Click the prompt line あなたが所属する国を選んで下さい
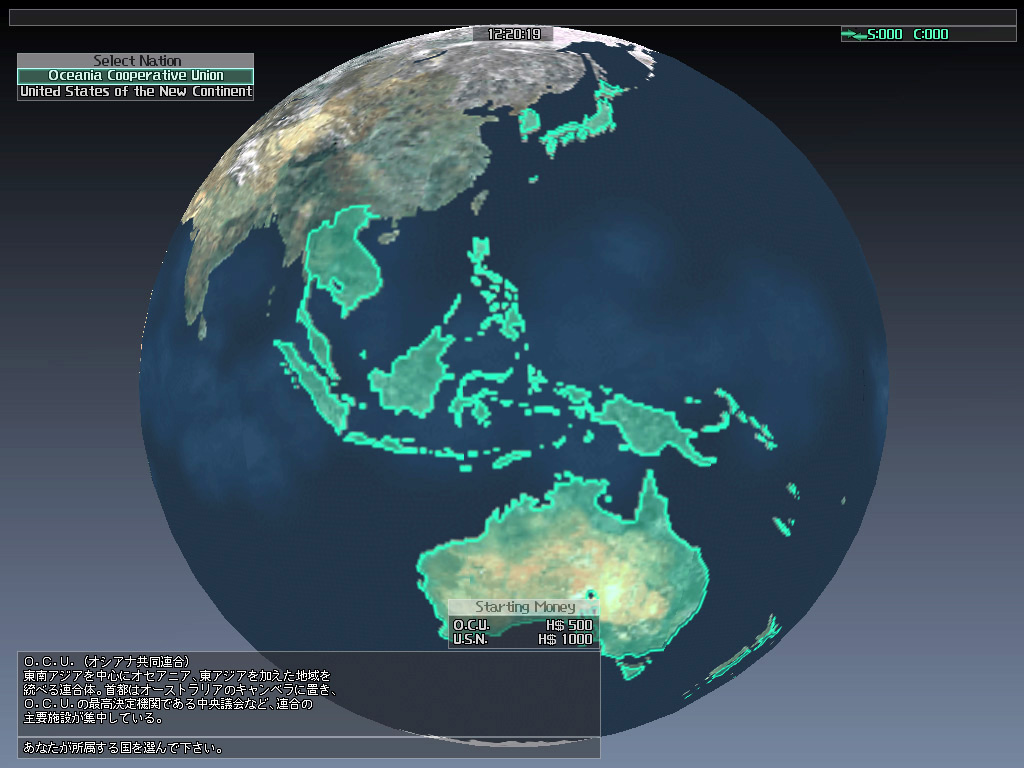The image size is (1024, 768). [123, 748]
